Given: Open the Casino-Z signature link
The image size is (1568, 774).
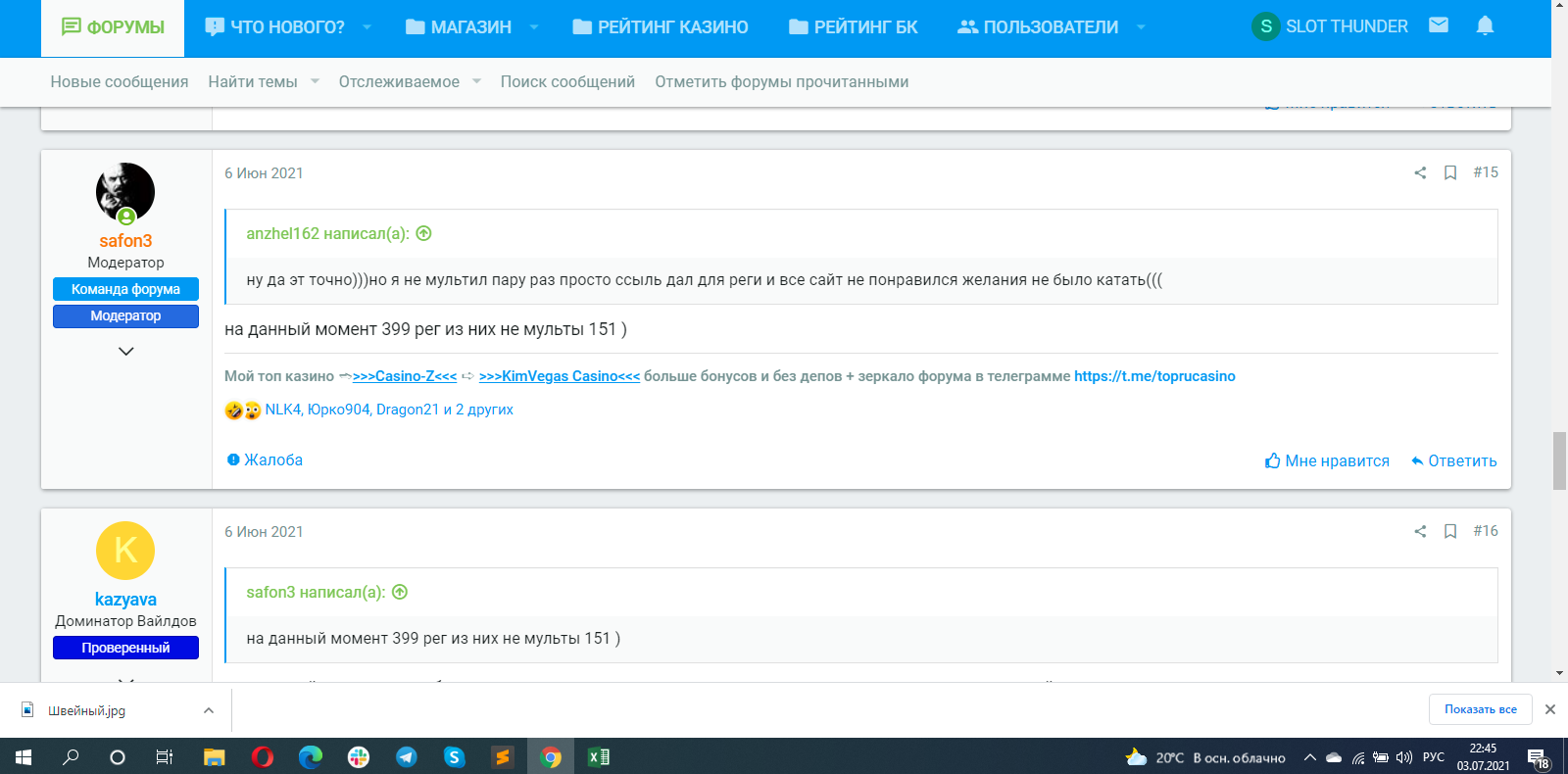Looking at the screenshot, I should pyautogui.click(x=405, y=376).
